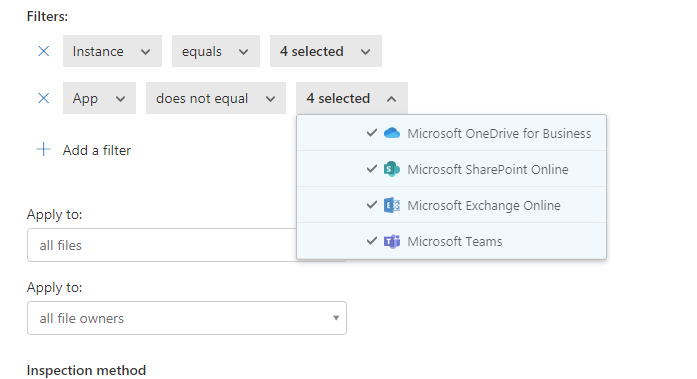The height and width of the screenshot is (379, 697).
Task: Remove the App filter with X icon
Action: 44,98
